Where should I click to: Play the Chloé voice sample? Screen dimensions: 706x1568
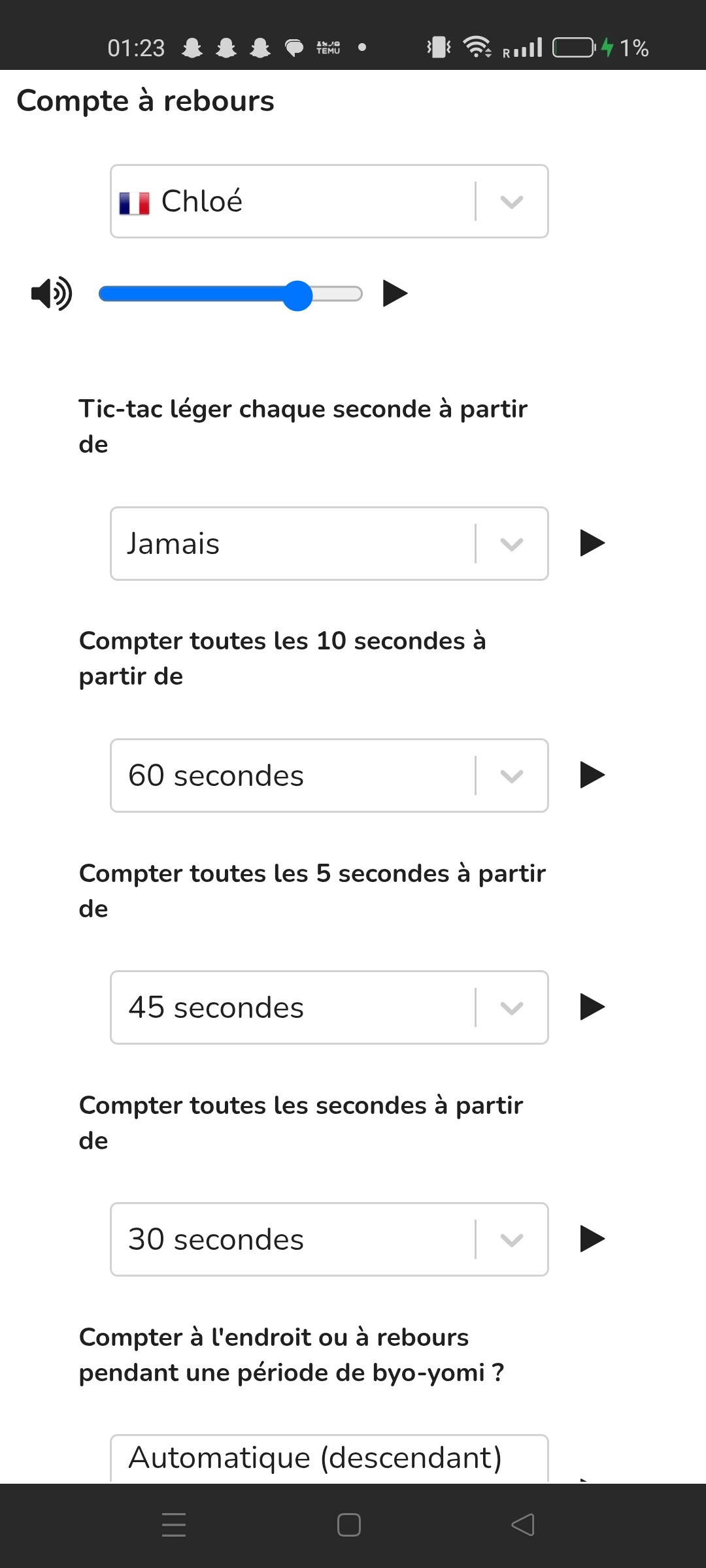tap(395, 293)
